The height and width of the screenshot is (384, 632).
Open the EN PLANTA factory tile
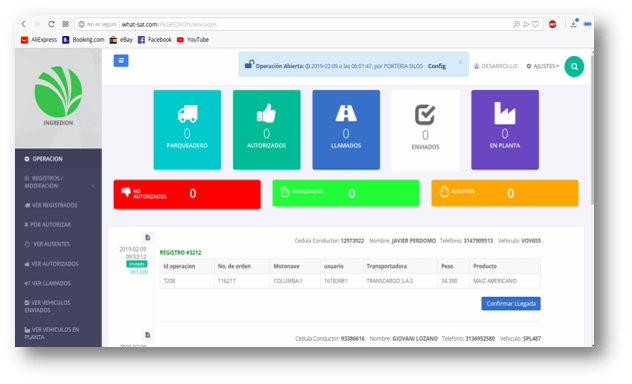505,130
